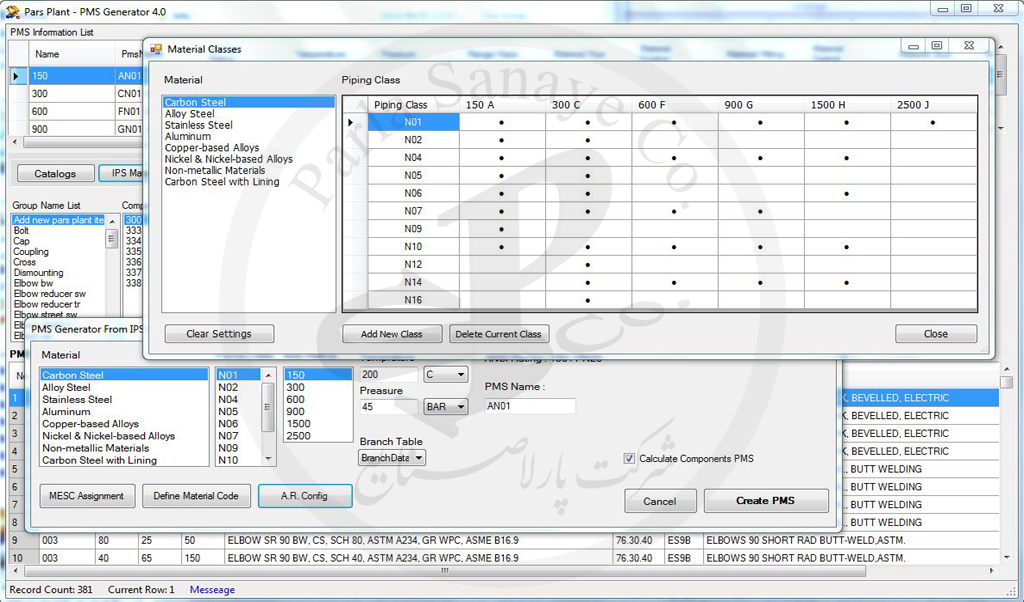Click scroll-up arrow of class list in PMS Generator
Screen dimensions: 1024x602
pyautogui.click(x=268, y=375)
